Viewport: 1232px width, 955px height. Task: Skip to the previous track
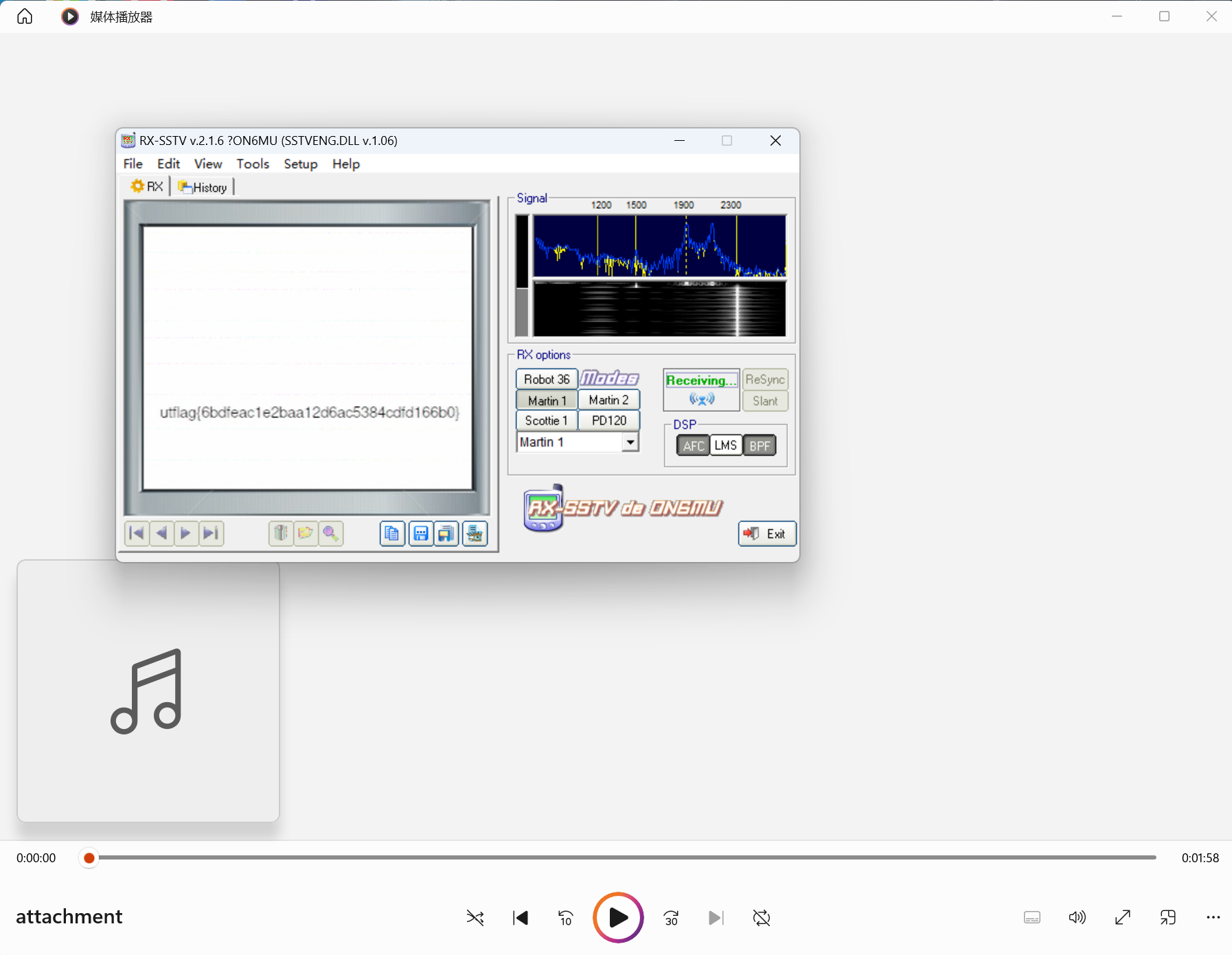tap(521, 917)
